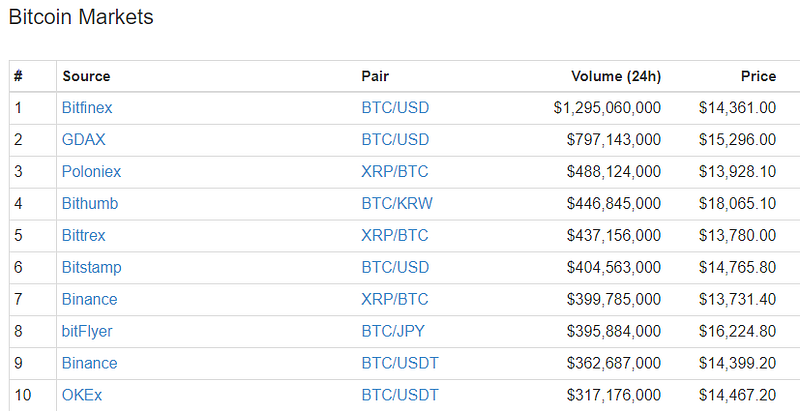Open Bitfinex BTC/USD pair link

coord(395,108)
